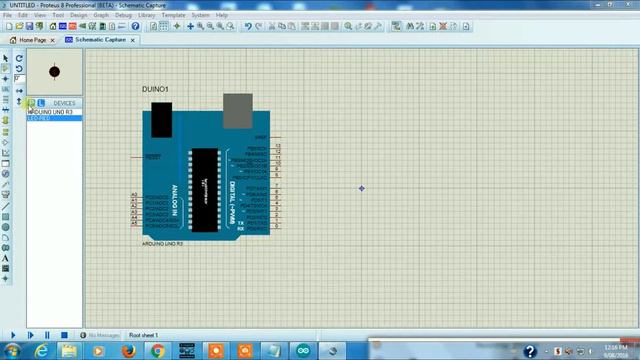The width and height of the screenshot is (640, 360).
Task: Toggle the grid display toolbar icon
Action: (x=164, y=27)
